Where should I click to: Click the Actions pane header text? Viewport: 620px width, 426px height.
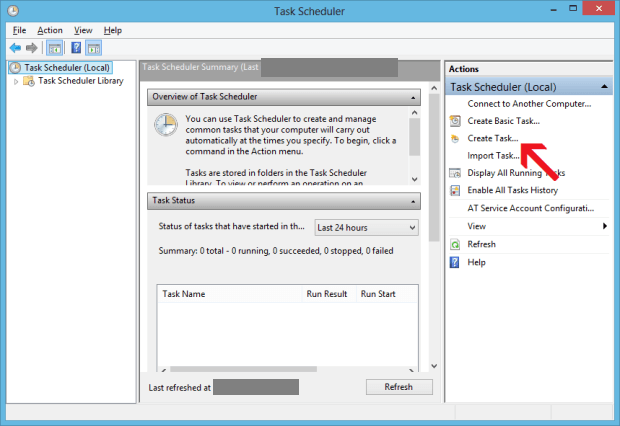pos(463,69)
